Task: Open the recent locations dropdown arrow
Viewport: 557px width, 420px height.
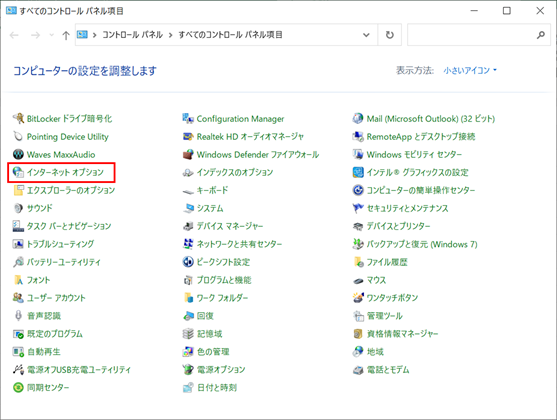Action: [x=52, y=35]
